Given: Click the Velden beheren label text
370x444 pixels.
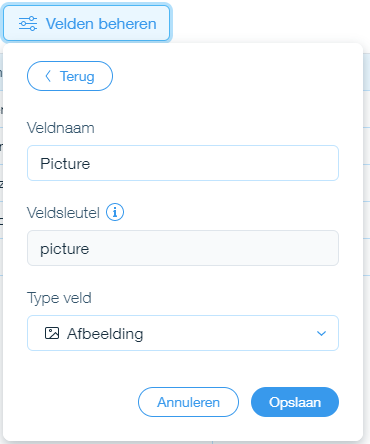Looking at the screenshot, I should point(101,24).
